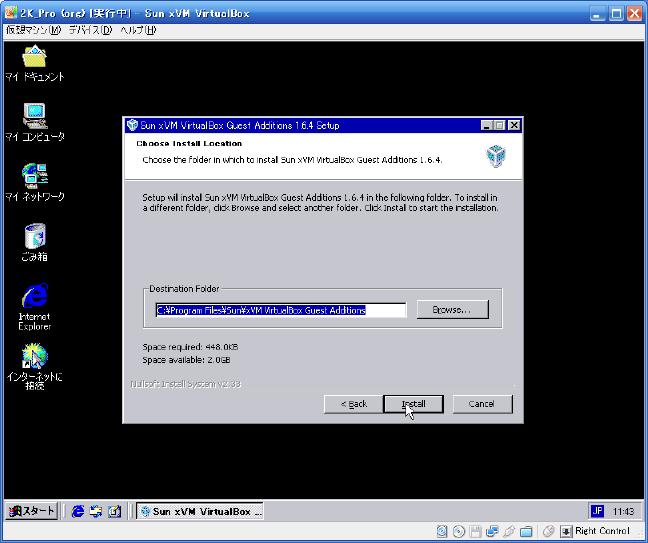Screen dimensions: 648x543
Task: Launch Internet Explorer from quick launch bar
Action: (x=78, y=512)
